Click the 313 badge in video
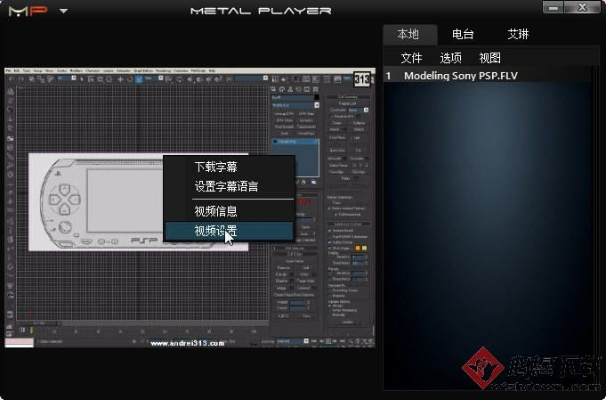The height and width of the screenshot is (400, 606). (x=362, y=77)
